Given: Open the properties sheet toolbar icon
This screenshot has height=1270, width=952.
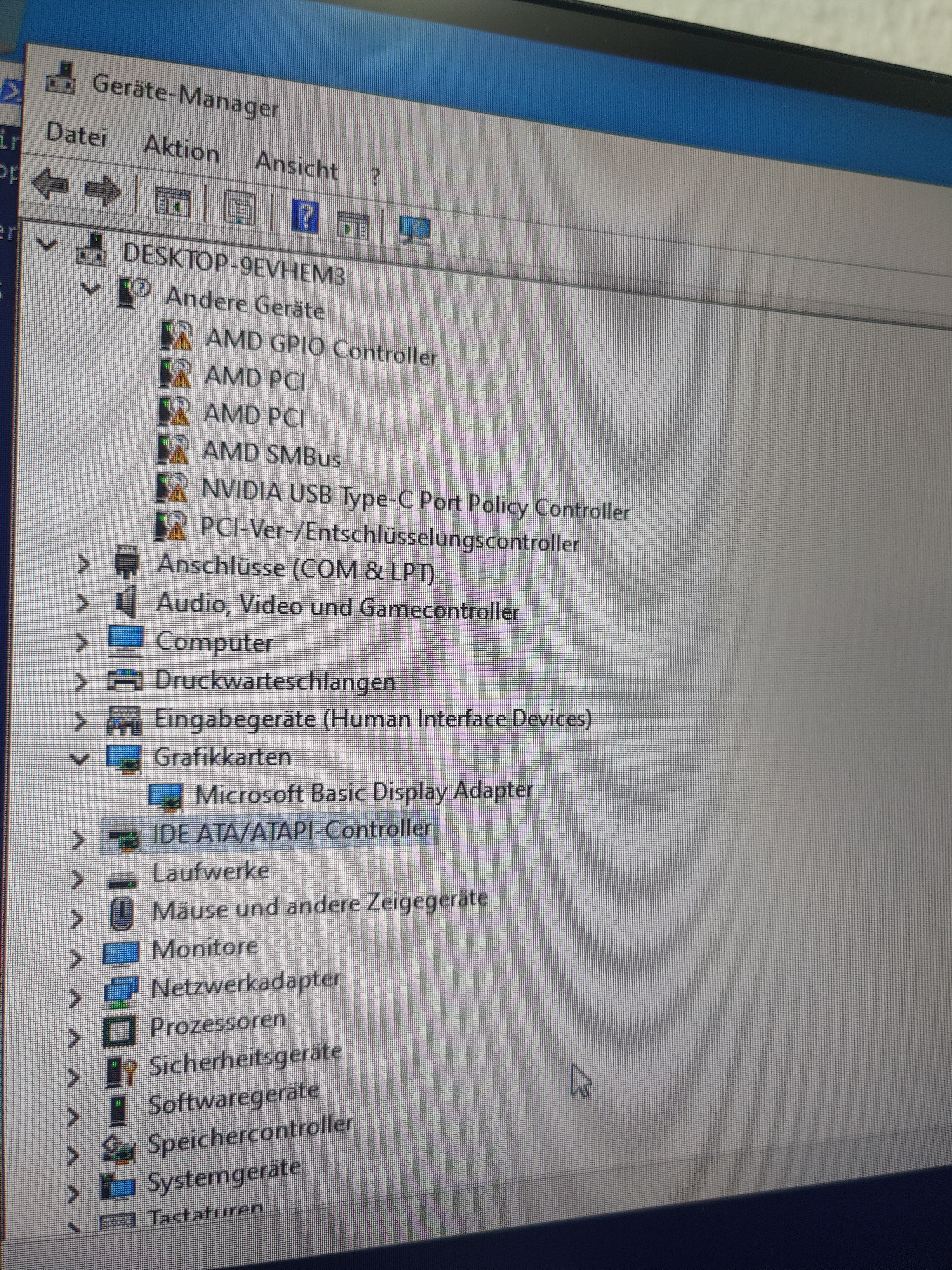Looking at the screenshot, I should (x=239, y=208).
